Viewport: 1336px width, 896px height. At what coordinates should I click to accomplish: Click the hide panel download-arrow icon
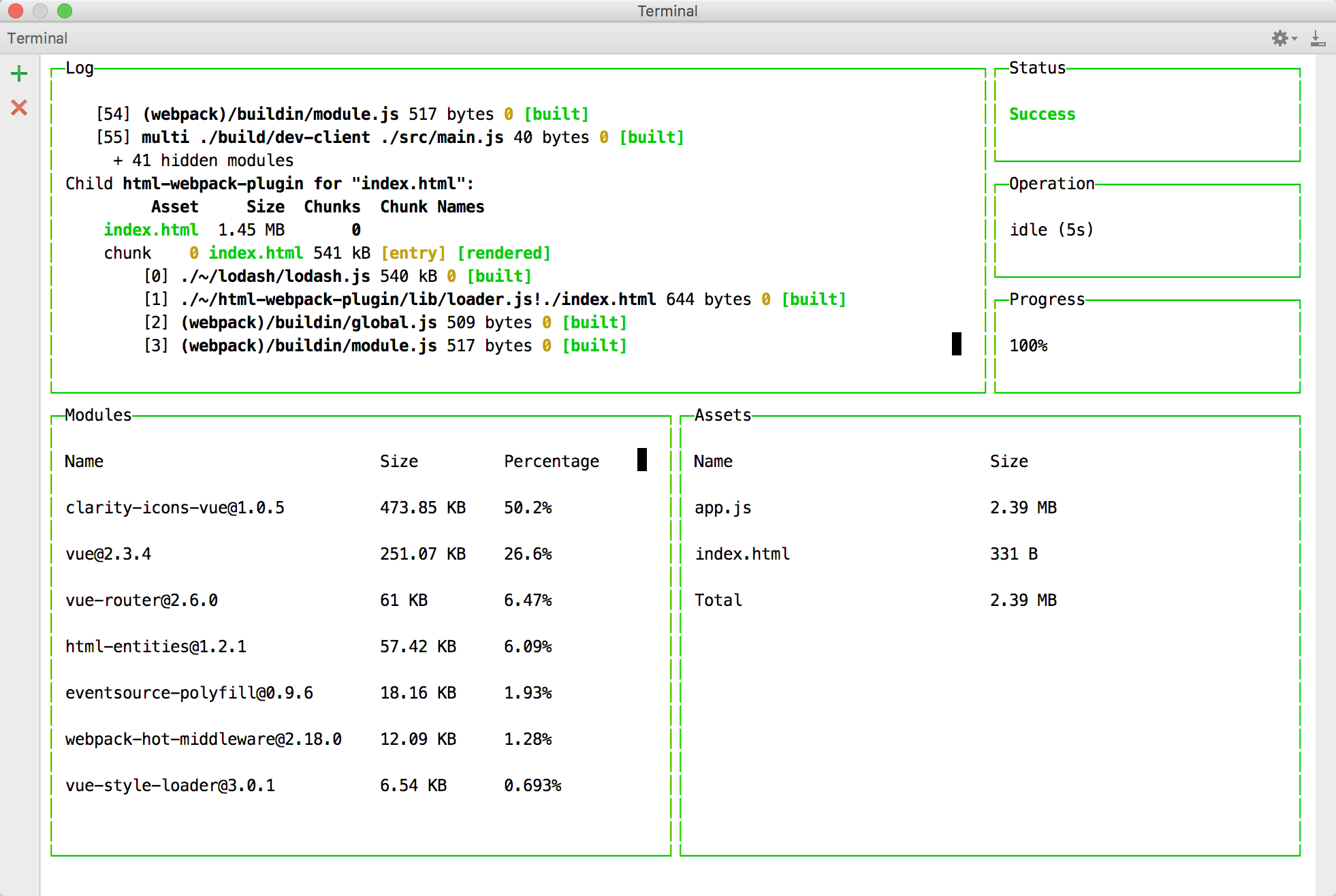(1318, 38)
